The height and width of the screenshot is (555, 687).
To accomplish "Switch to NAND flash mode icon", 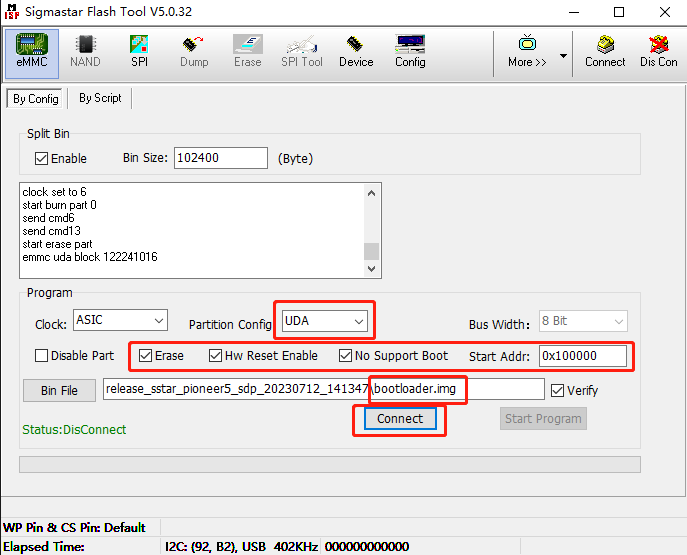I will tap(85, 51).
